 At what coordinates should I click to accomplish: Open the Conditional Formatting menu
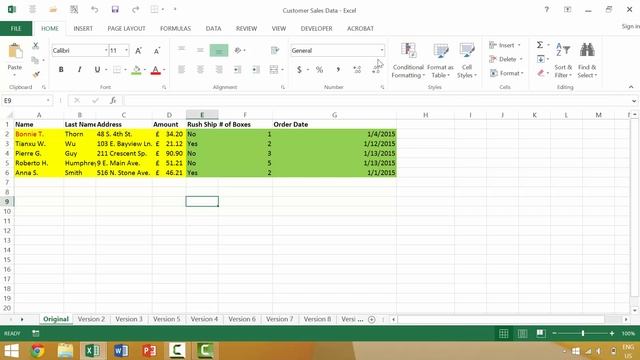(x=408, y=60)
